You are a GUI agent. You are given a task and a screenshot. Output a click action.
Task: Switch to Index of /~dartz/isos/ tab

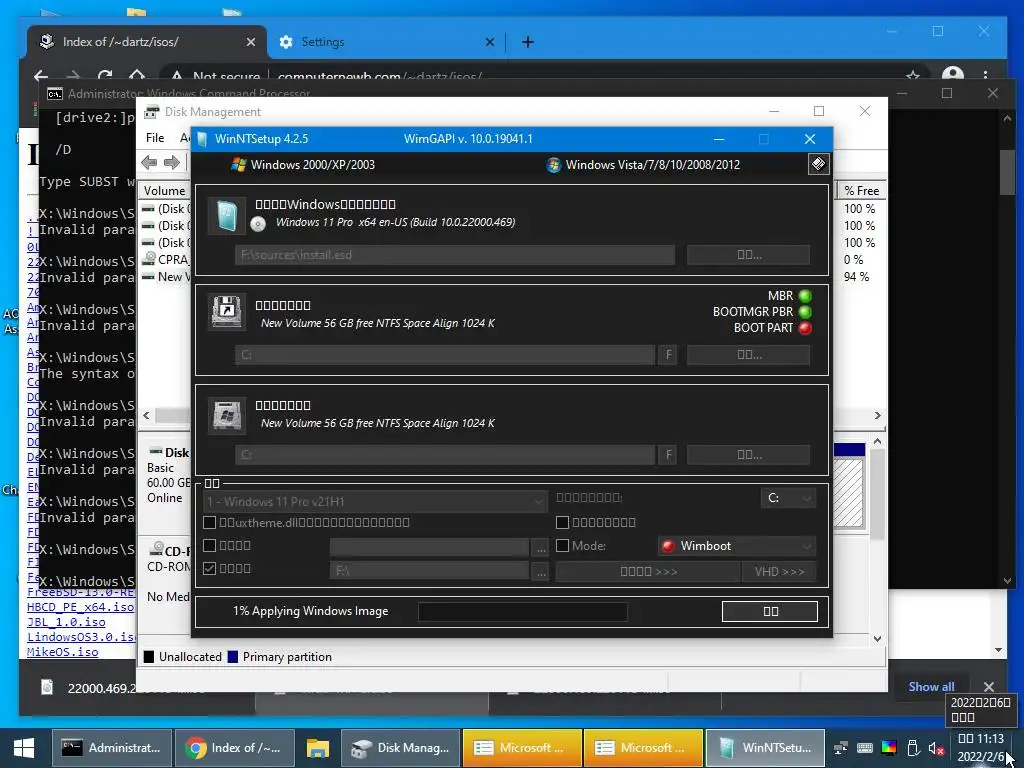tap(147, 42)
